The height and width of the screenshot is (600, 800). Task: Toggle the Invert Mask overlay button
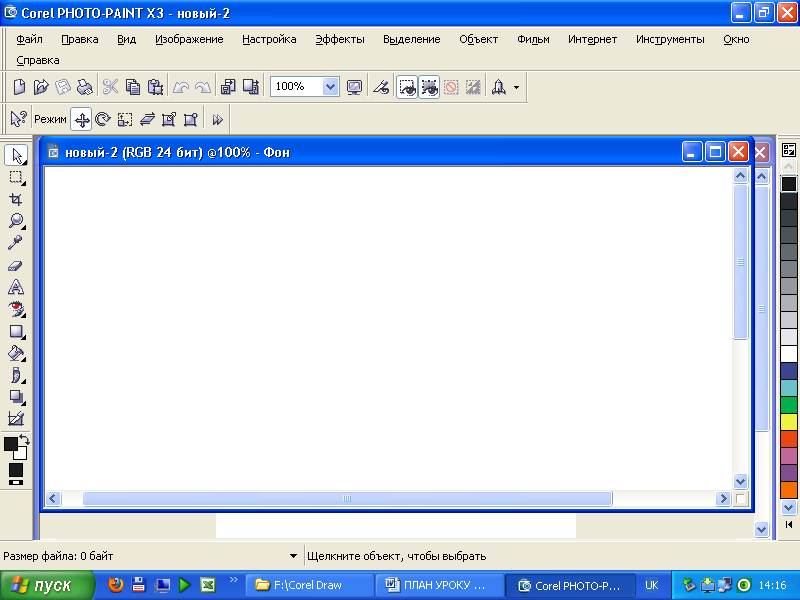[473, 87]
